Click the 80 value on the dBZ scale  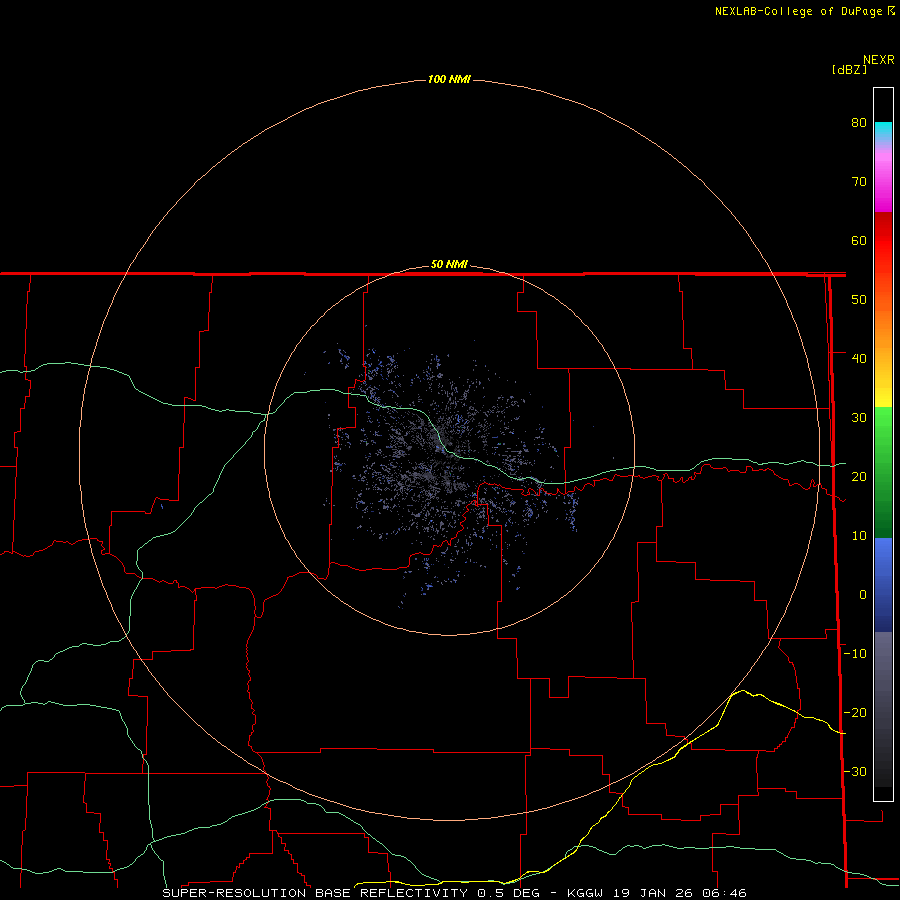point(859,122)
